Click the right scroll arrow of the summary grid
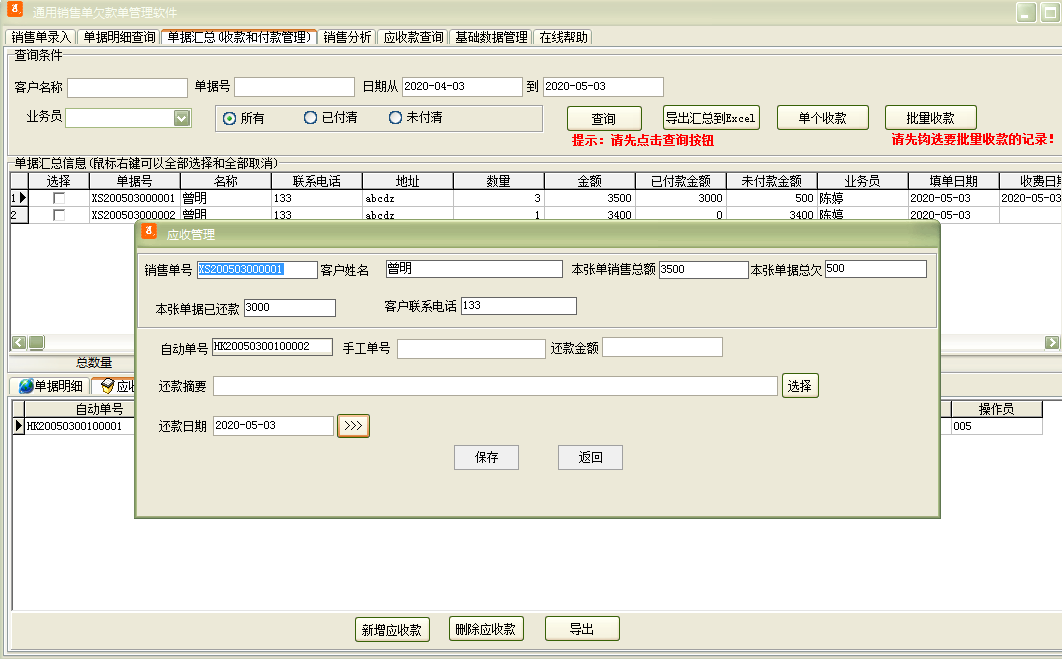 pos(1052,343)
